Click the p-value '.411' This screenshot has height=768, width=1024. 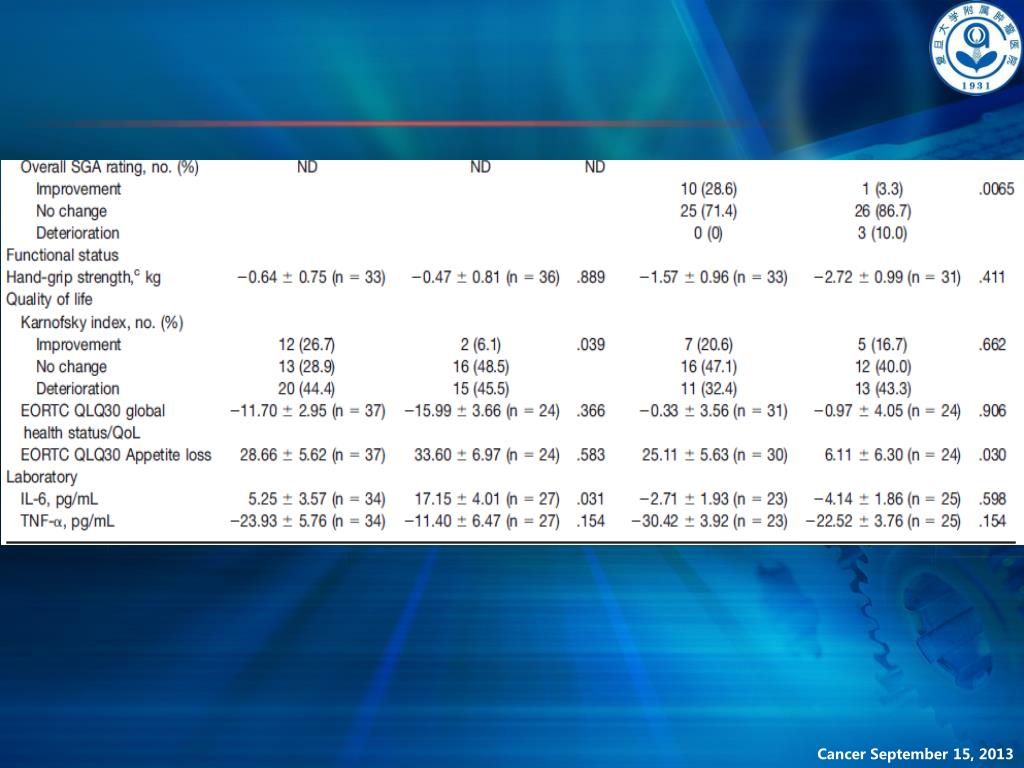click(x=993, y=277)
